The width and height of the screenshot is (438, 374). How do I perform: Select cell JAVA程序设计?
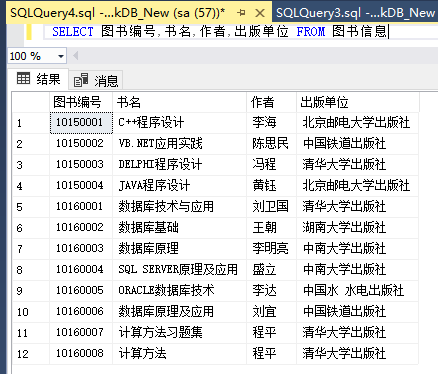coord(180,186)
